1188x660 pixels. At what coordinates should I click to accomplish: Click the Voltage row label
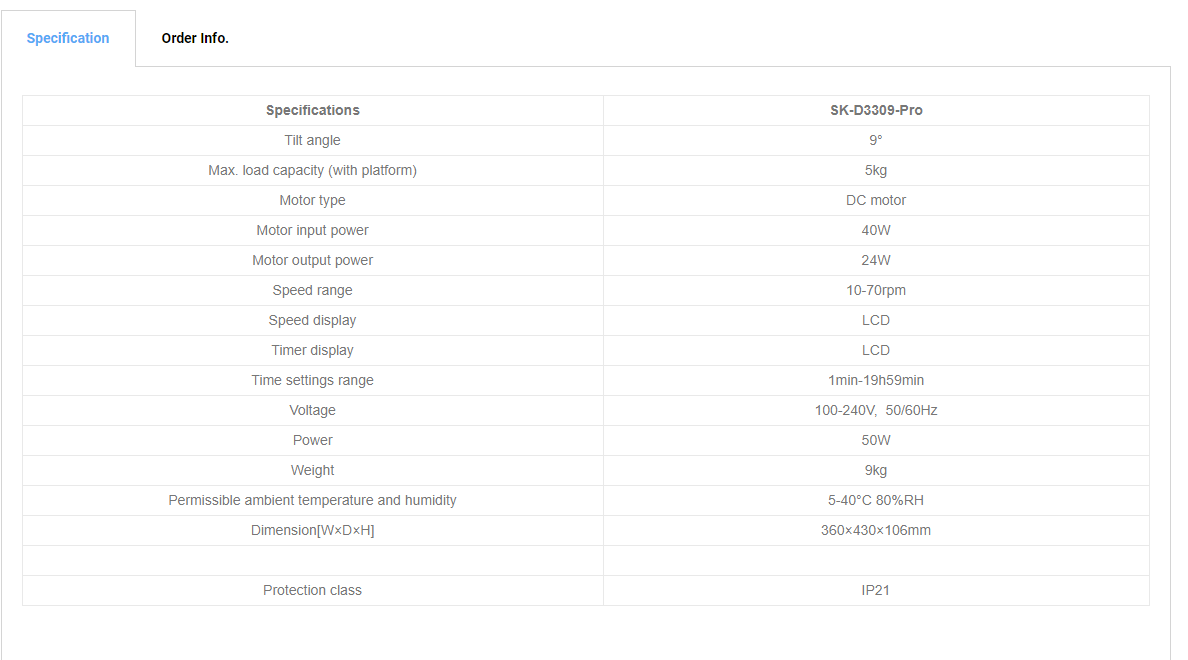(x=312, y=411)
